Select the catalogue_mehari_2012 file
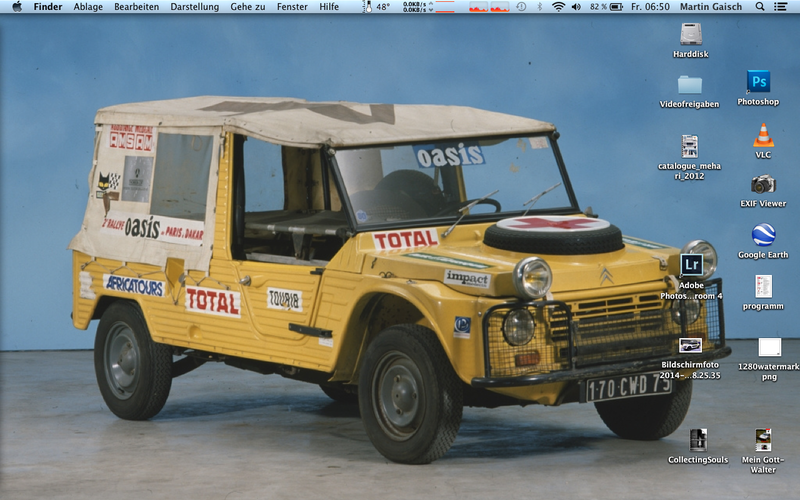The image size is (800, 500). pos(690,146)
